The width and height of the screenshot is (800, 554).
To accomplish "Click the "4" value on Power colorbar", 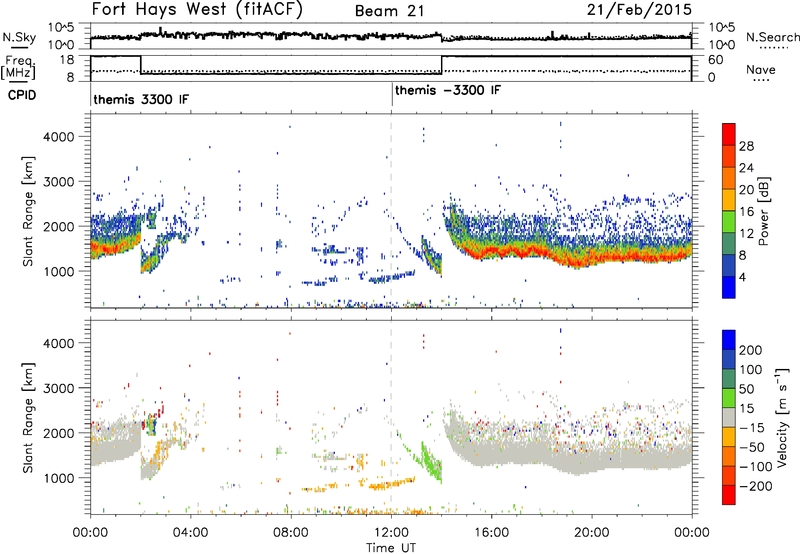I will tap(742, 277).
